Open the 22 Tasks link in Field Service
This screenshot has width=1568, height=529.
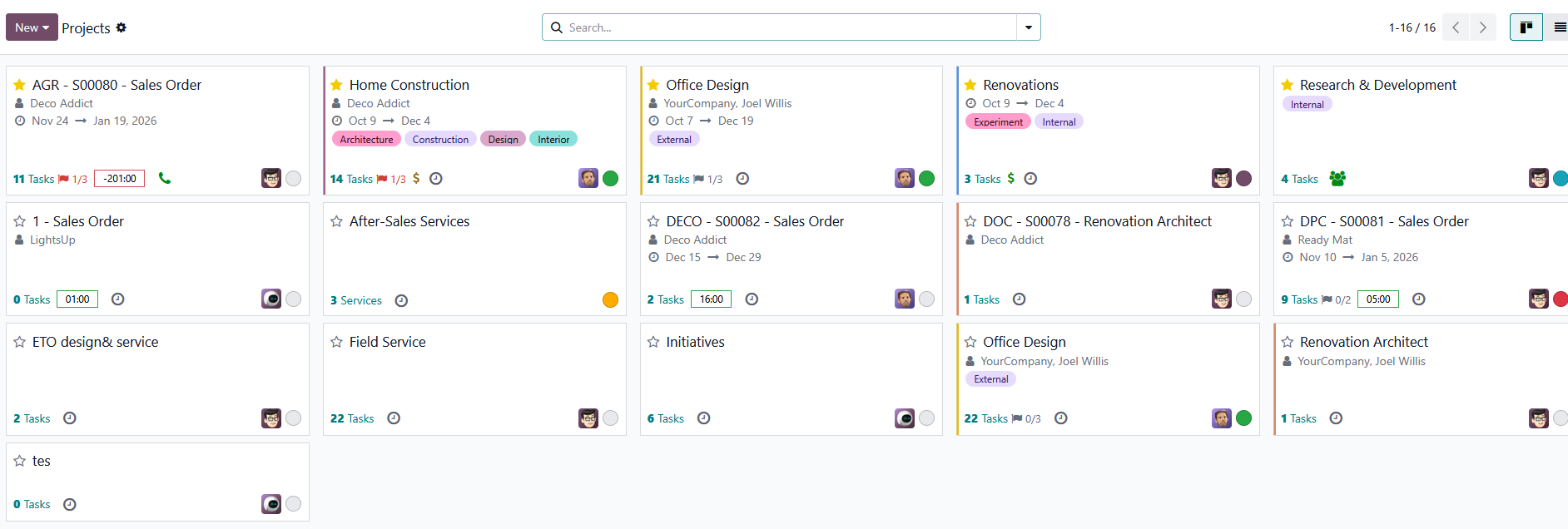(x=352, y=418)
